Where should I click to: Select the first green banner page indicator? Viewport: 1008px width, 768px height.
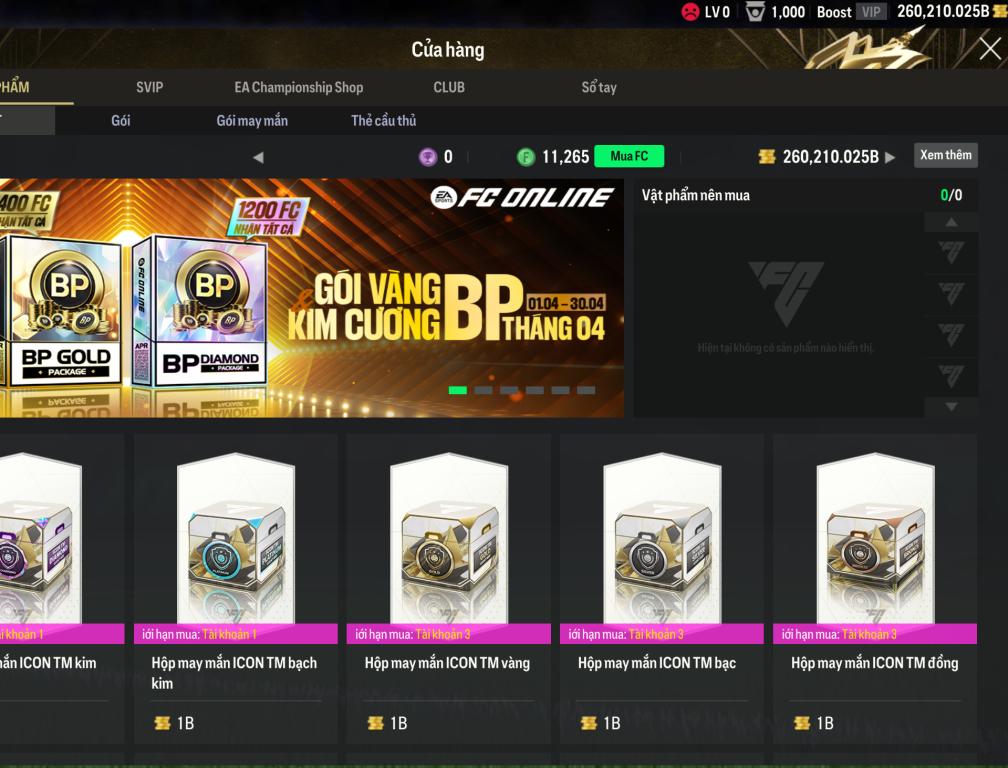[x=458, y=390]
